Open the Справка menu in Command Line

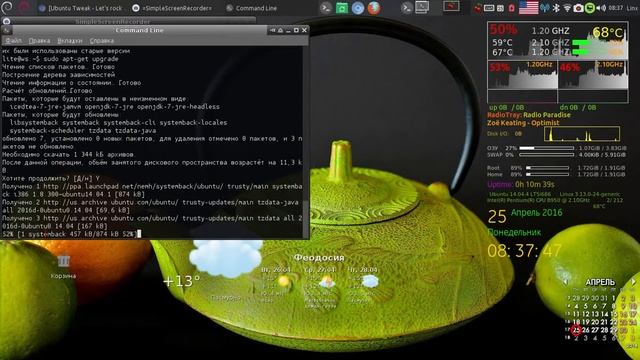point(101,40)
